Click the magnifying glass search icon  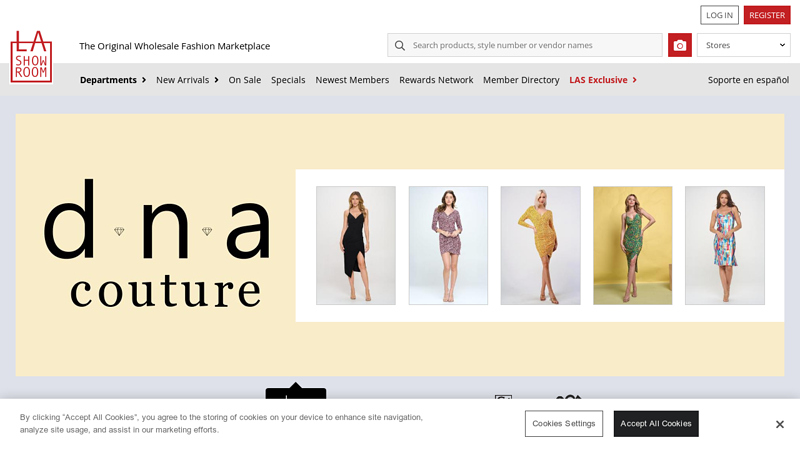400,45
